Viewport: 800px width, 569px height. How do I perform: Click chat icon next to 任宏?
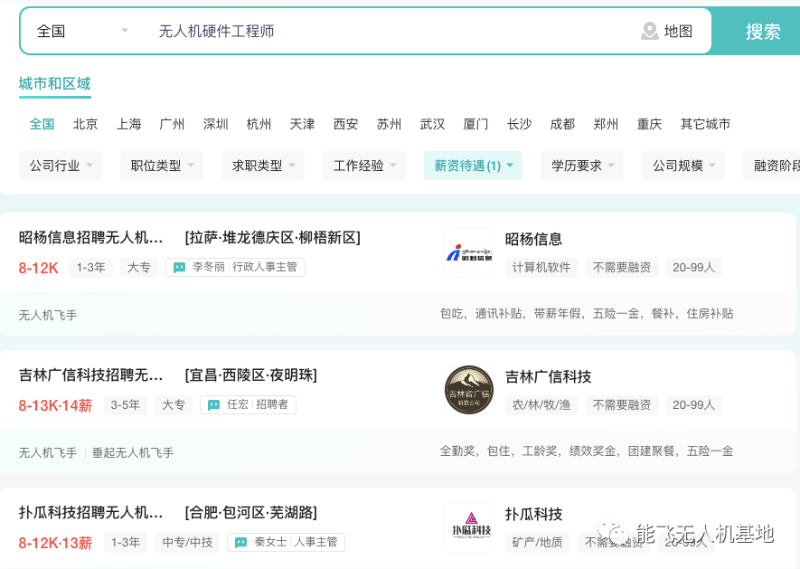coord(214,405)
